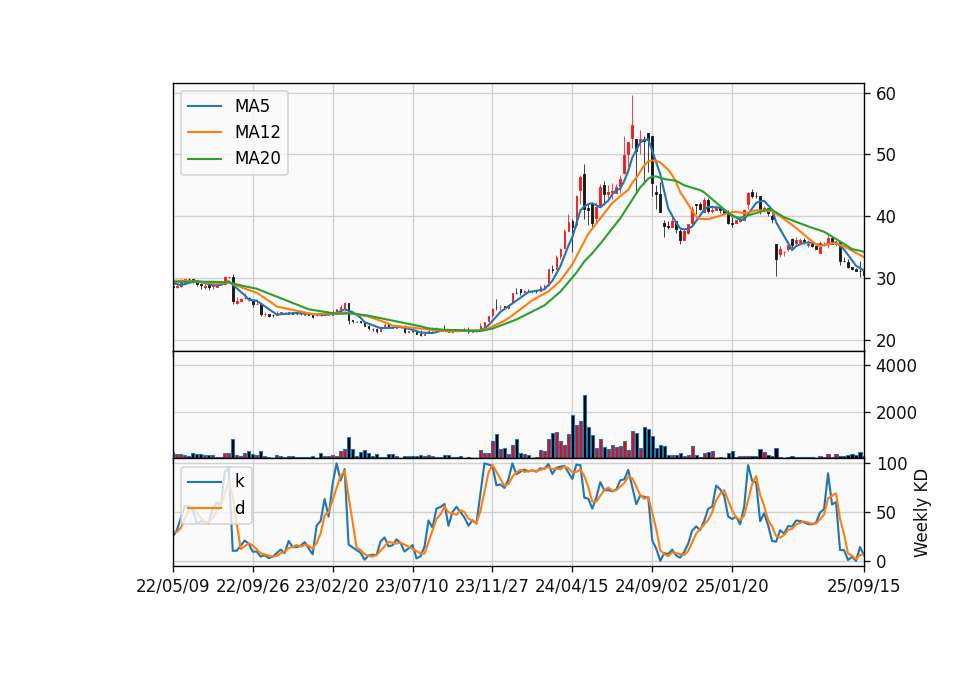Click the MA12 legend label
The height and width of the screenshot is (690, 960).
(257, 132)
